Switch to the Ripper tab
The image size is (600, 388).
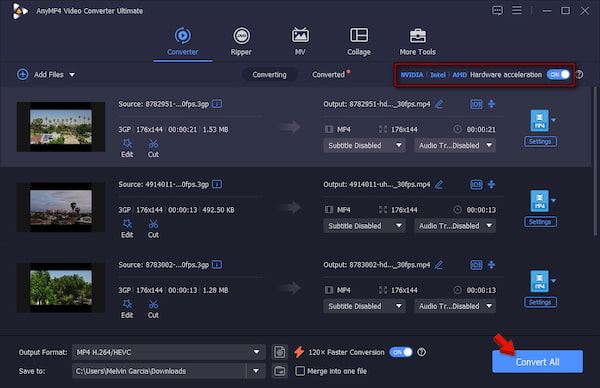click(241, 42)
